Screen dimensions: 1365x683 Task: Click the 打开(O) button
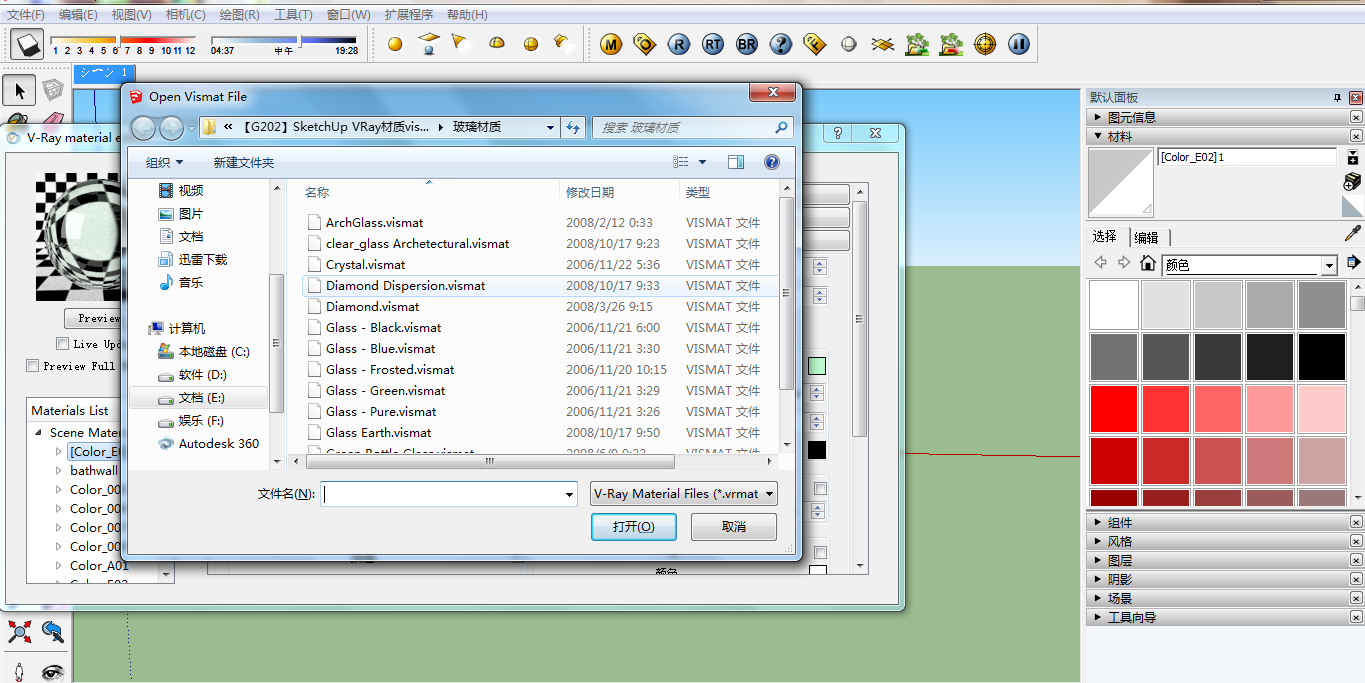633,526
